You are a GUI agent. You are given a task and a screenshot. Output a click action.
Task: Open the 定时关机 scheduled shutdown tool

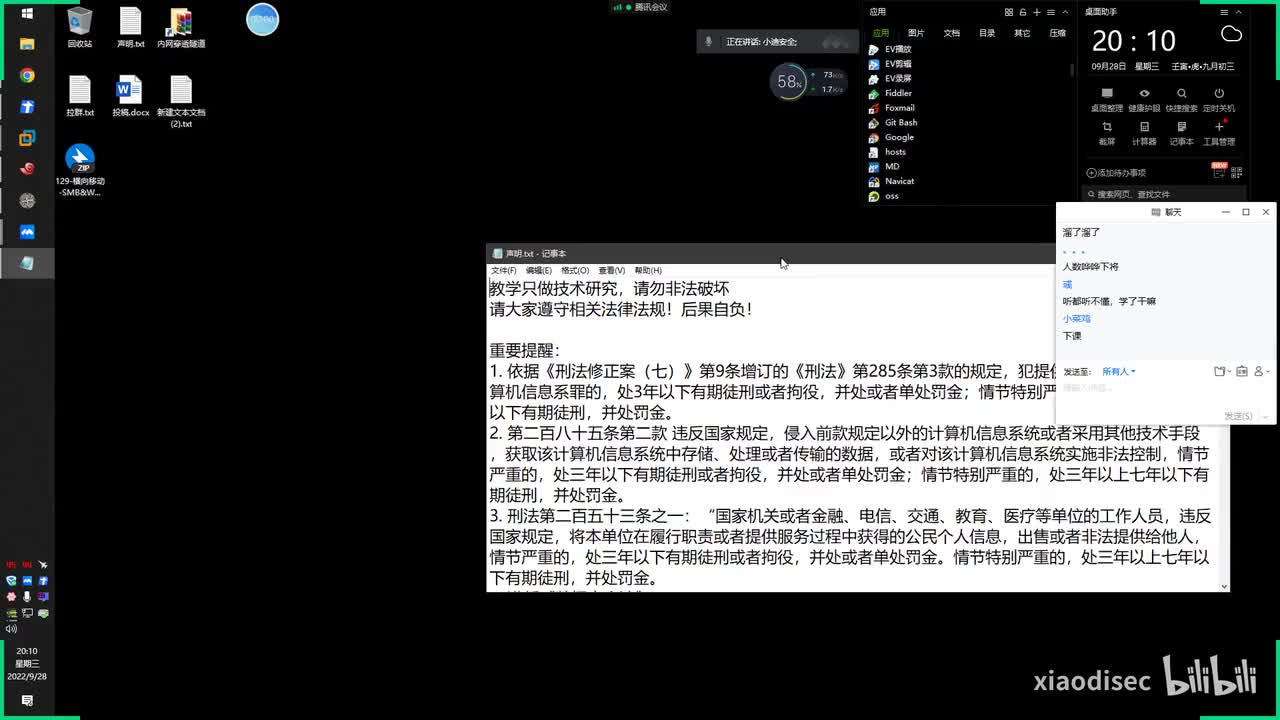click(x=1219, y=99)
